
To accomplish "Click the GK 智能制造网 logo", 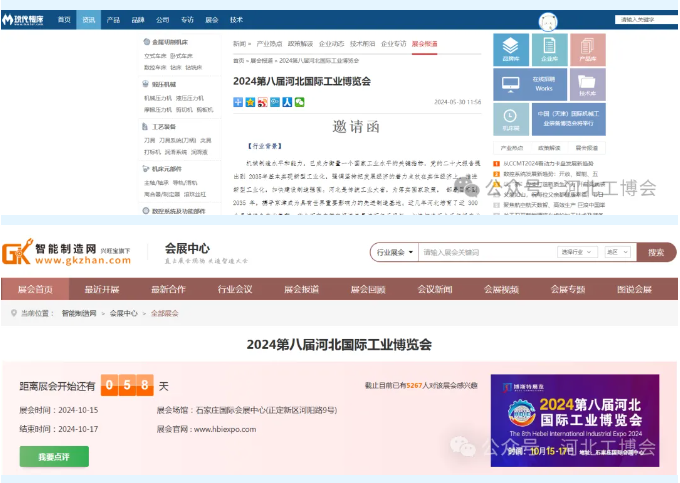I will 66,251.
